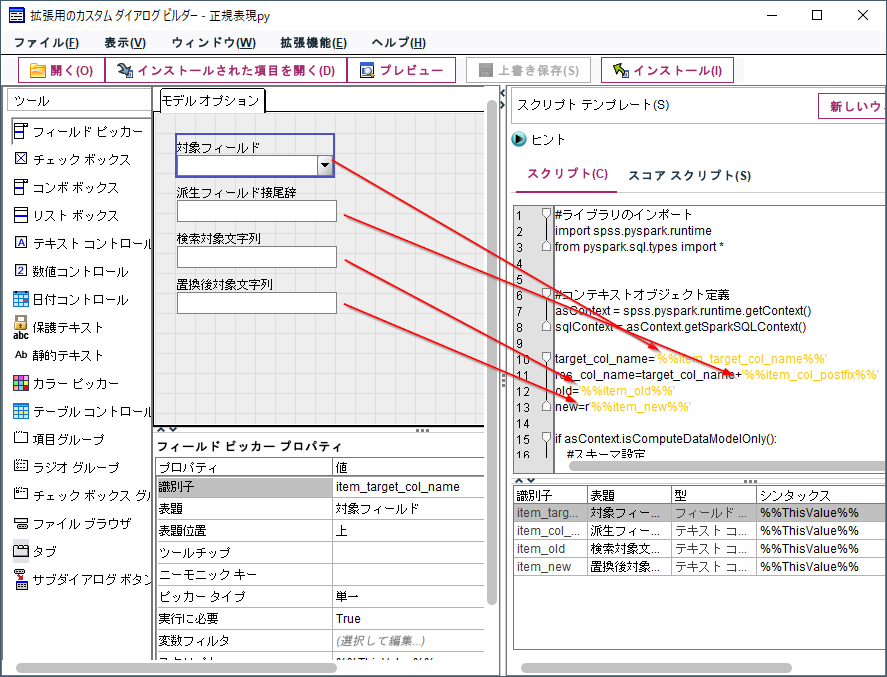Viewport: 887px width, 677px height.
Task: Select the 数値コントロール tool
Action: (71, 271)
